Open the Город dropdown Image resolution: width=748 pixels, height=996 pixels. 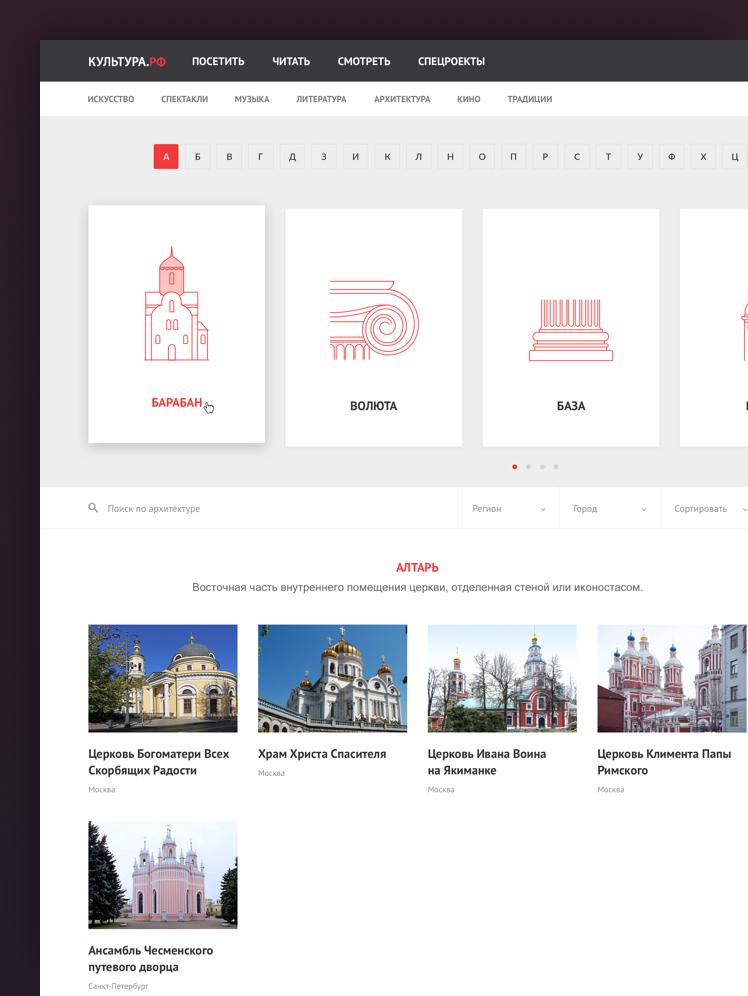pos(609,509)
